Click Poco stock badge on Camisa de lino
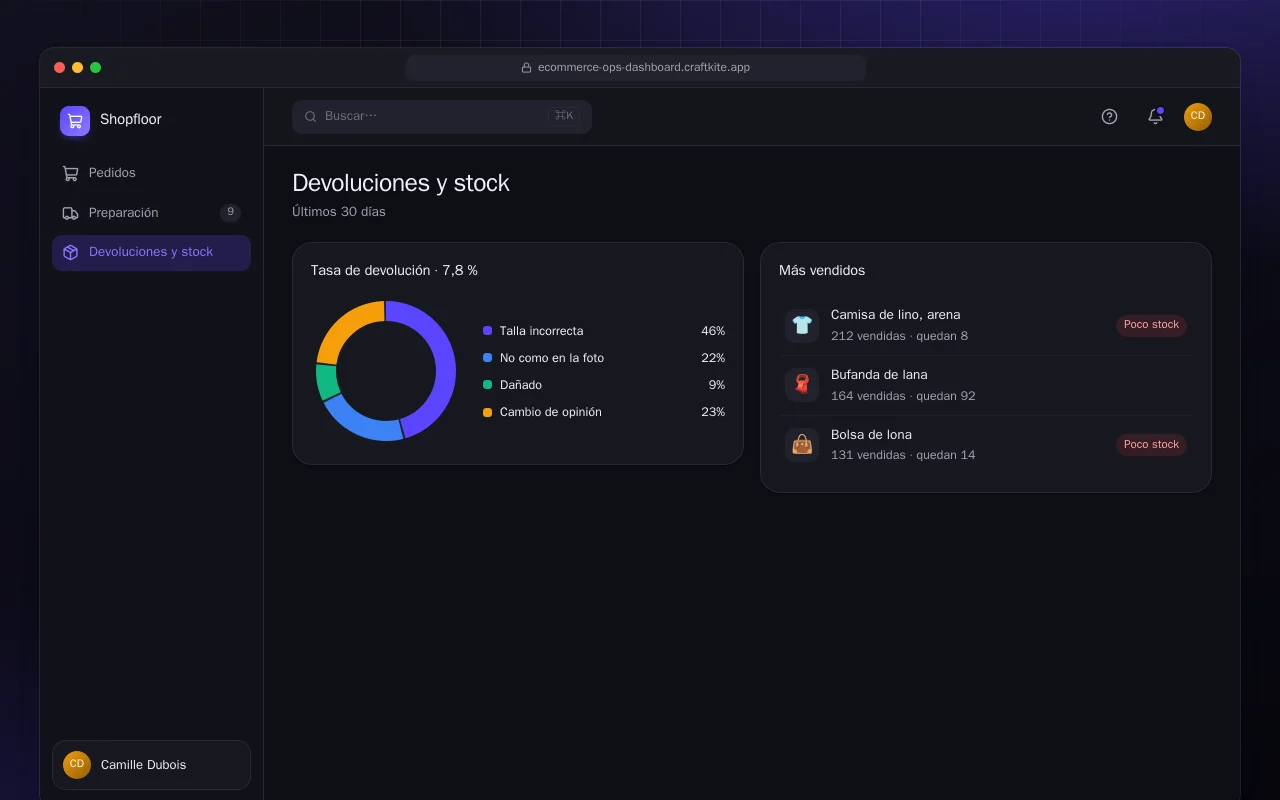Screen dimensions: 1280x800 (1151, 325)
